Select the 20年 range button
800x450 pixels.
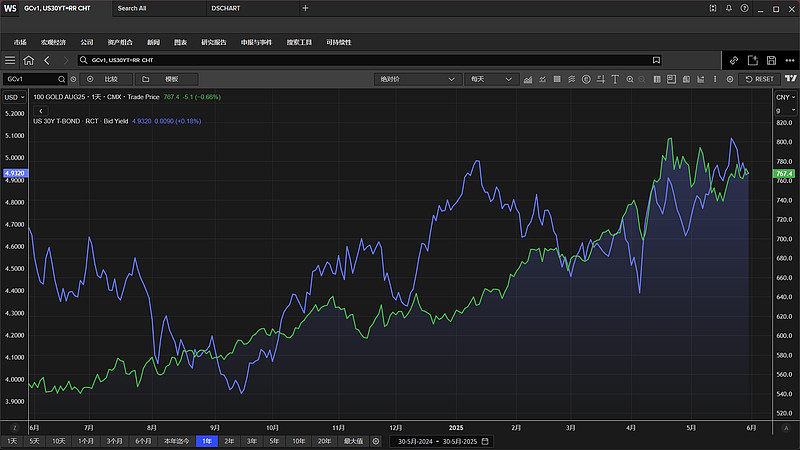point(324,441)
